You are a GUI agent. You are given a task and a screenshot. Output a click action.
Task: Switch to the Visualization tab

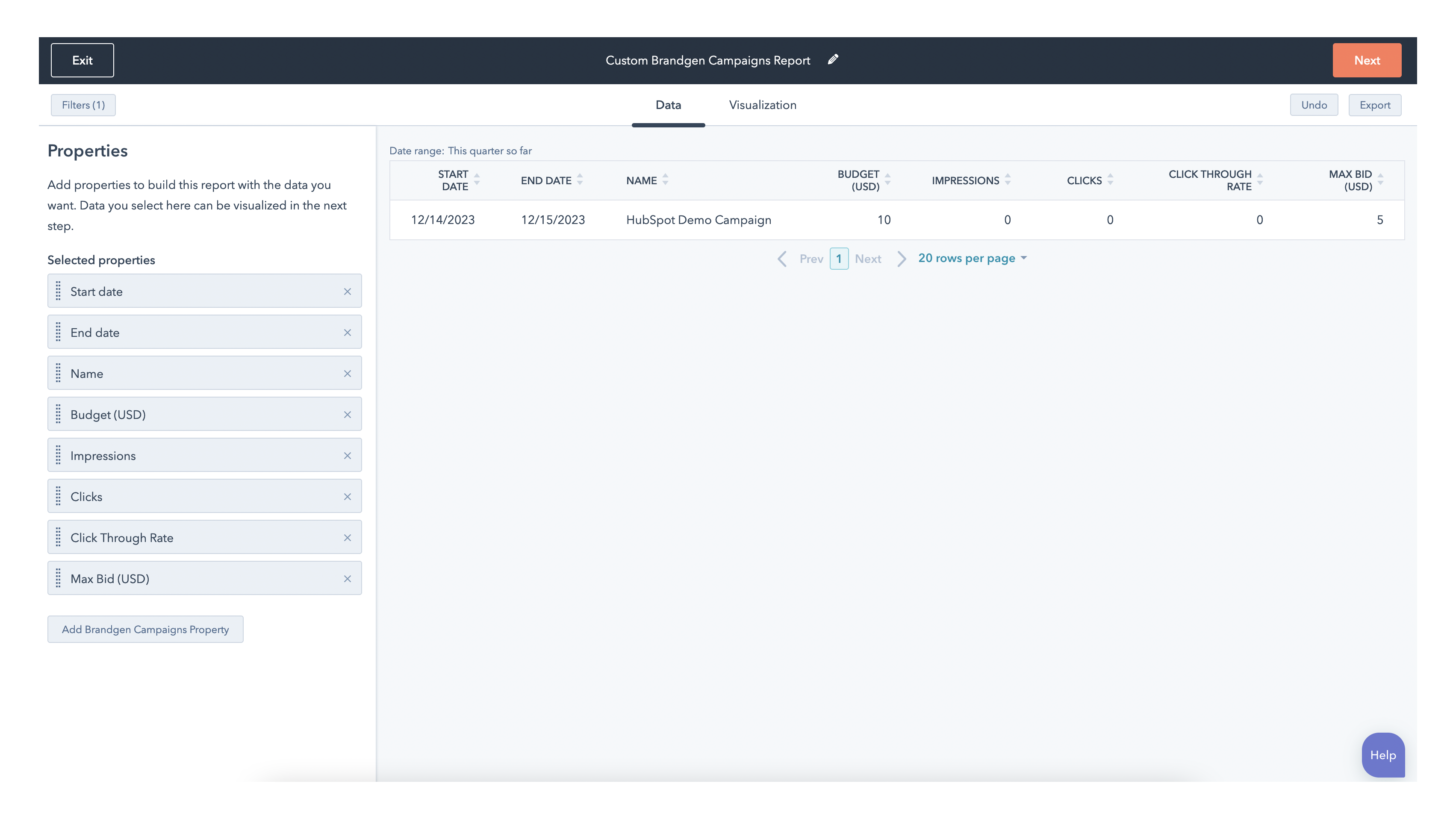[x=762, y=105]
